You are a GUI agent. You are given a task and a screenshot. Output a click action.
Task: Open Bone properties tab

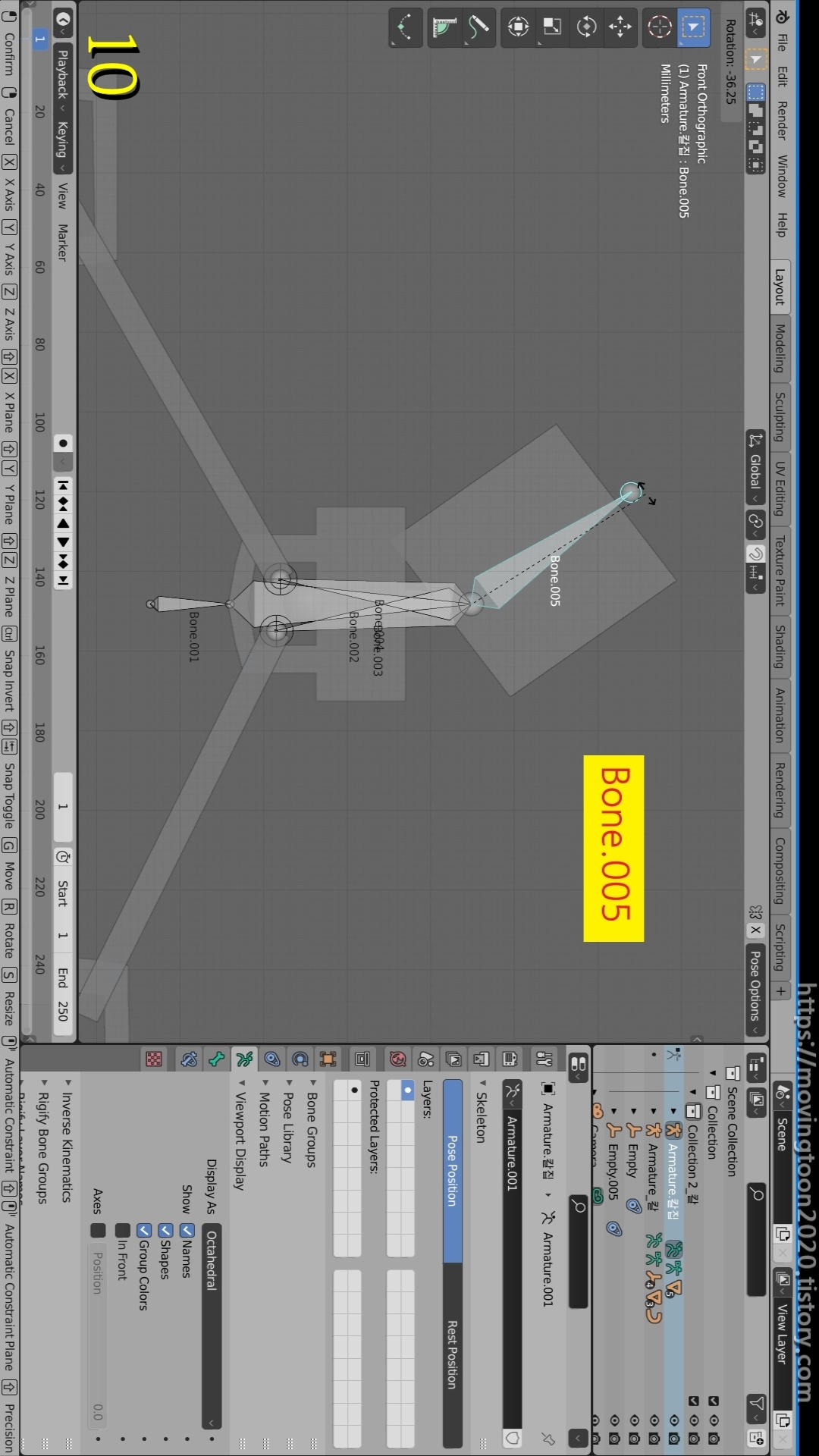click(x=217, y=1059)
